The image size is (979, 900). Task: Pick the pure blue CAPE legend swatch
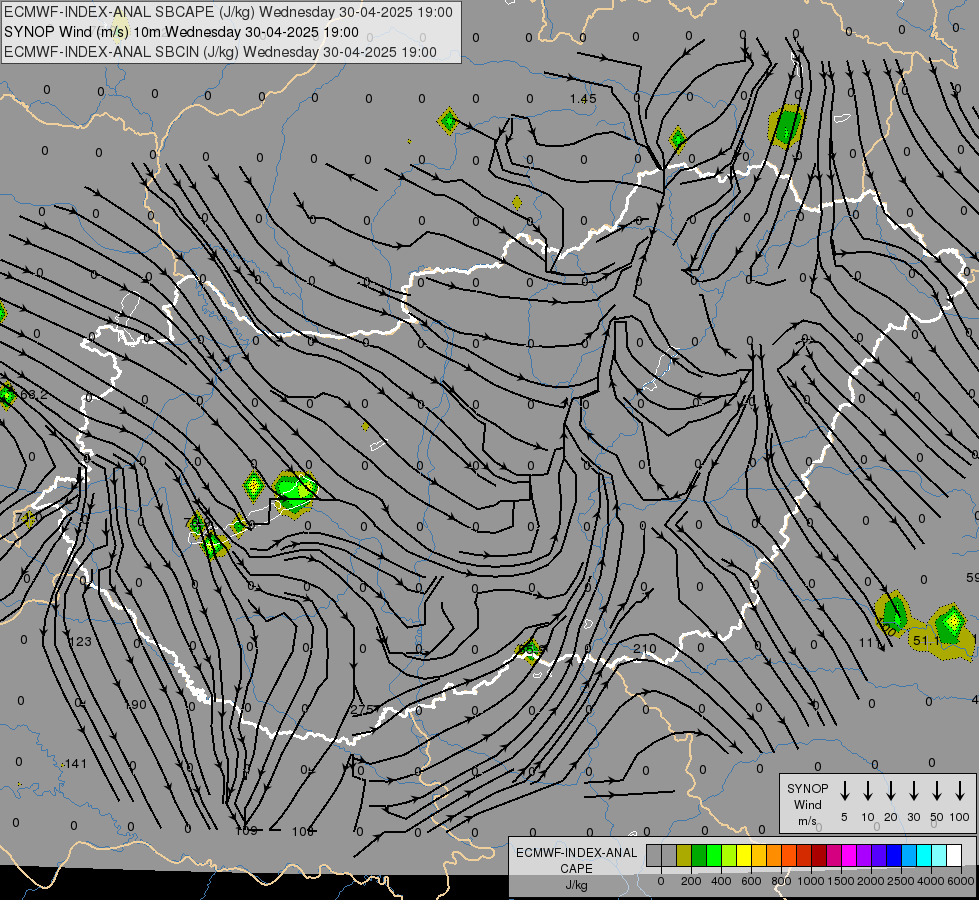coord(894,855)
